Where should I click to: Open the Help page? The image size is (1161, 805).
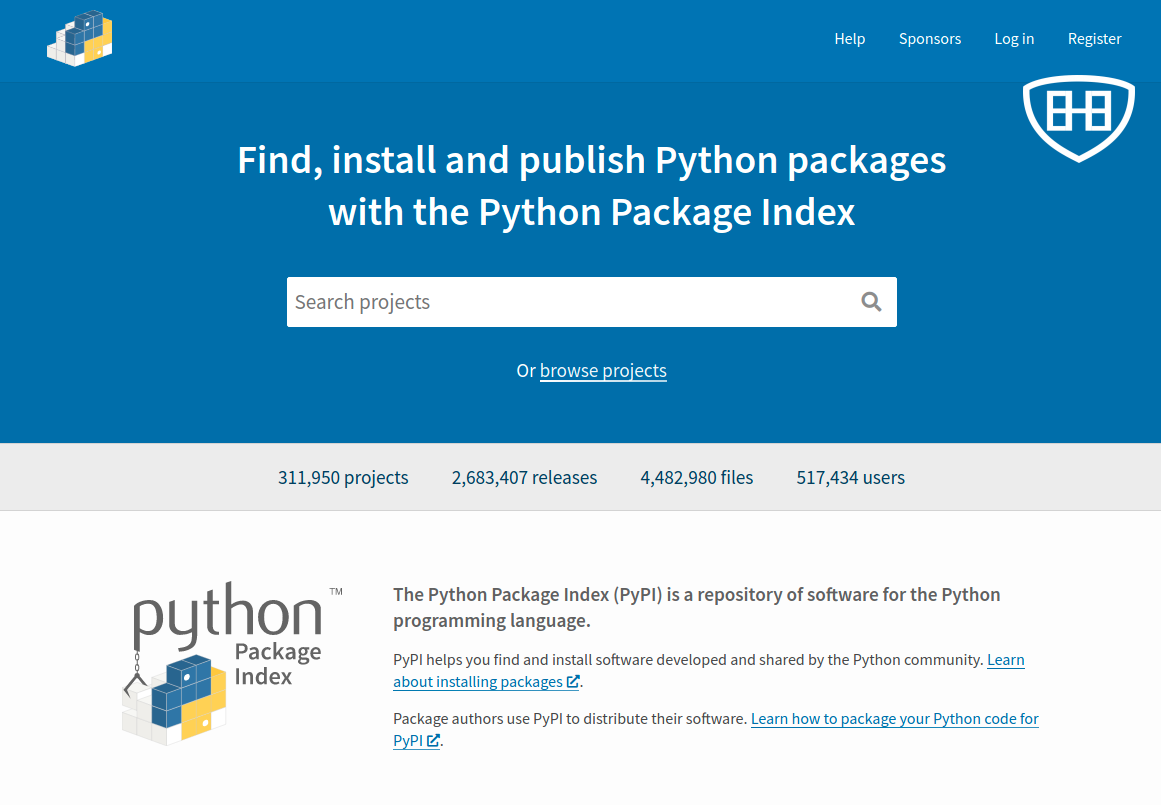849,39
